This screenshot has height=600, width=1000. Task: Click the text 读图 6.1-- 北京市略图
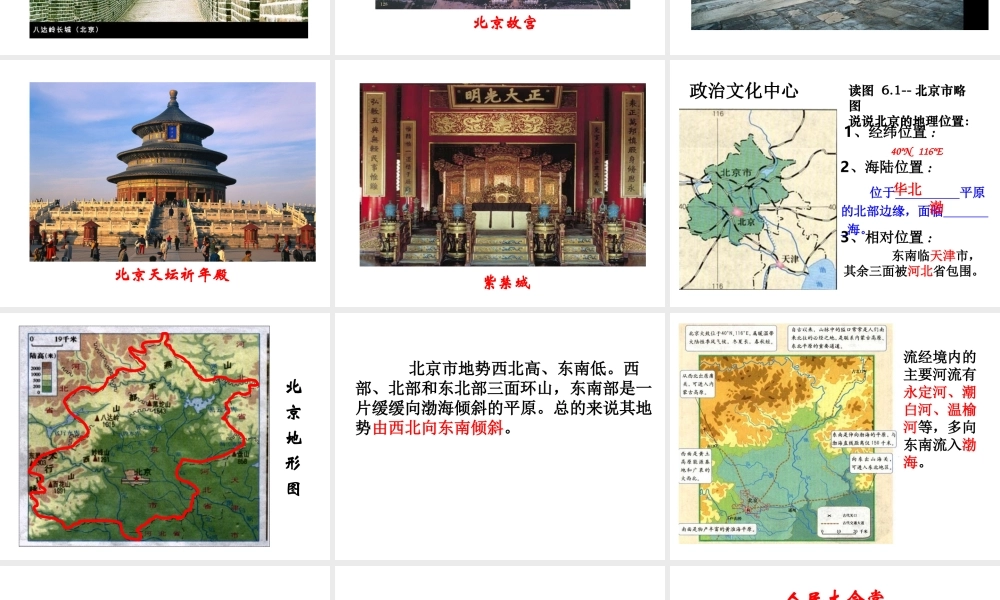point(907,98)
